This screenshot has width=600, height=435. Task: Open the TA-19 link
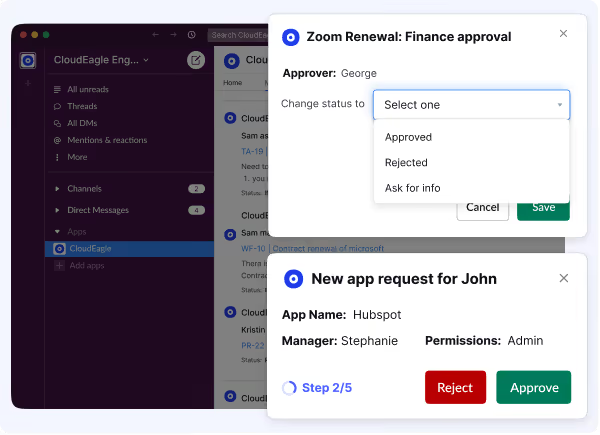253,152
